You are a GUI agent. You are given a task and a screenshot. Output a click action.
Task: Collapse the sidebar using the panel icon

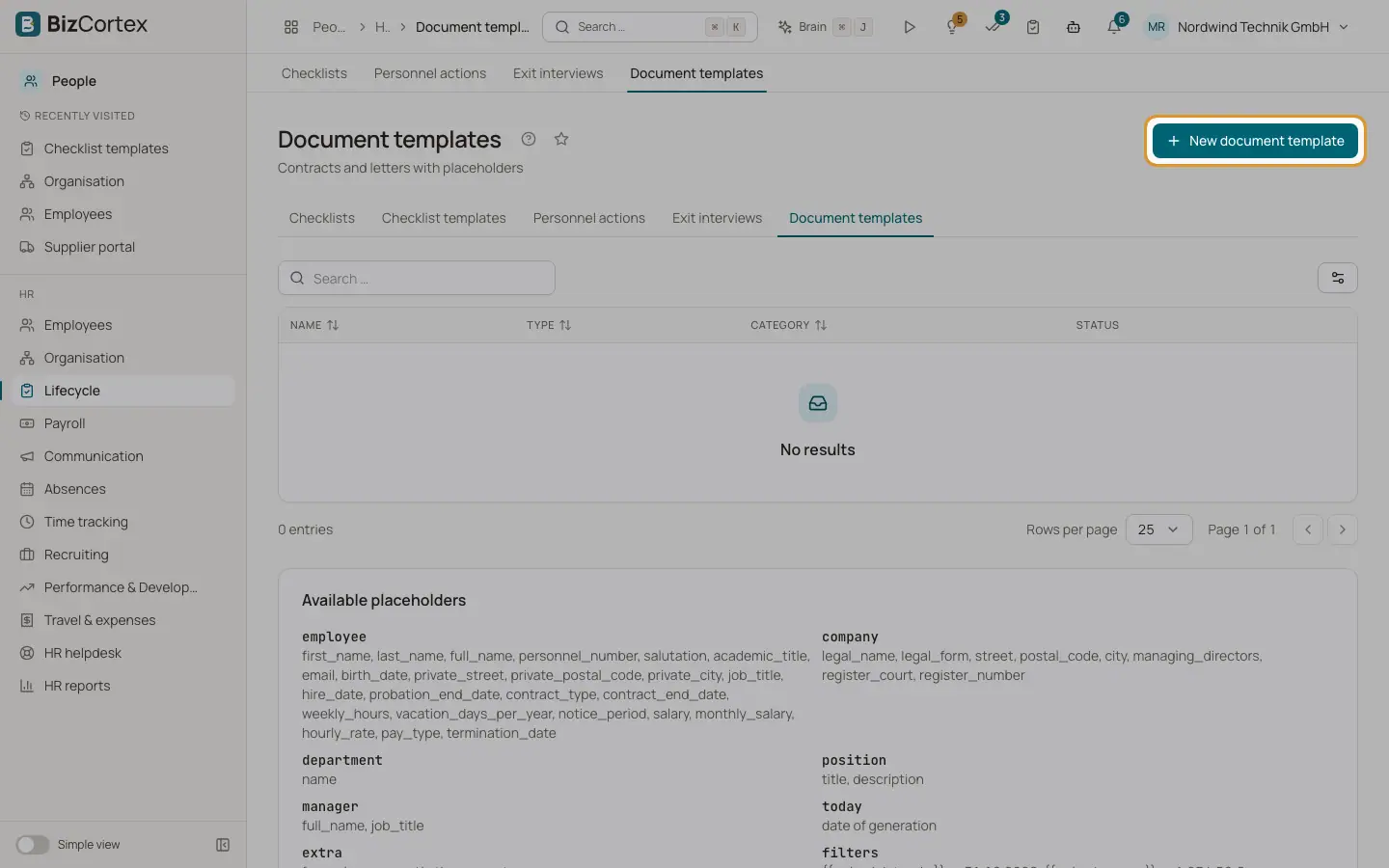coord(223,845)
